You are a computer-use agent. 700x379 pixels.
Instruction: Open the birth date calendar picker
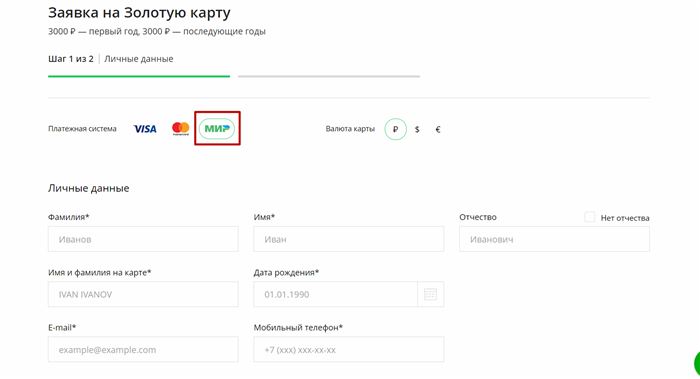click(x=430, y=294)
